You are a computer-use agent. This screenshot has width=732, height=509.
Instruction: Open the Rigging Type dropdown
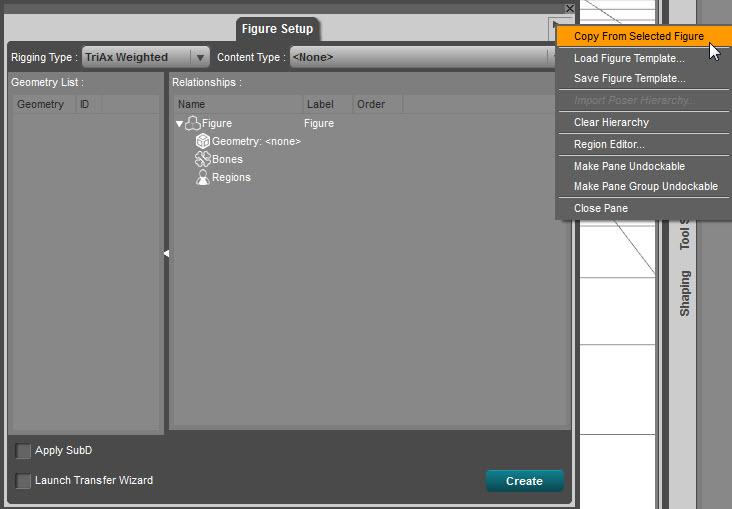(x=146, y=57)
